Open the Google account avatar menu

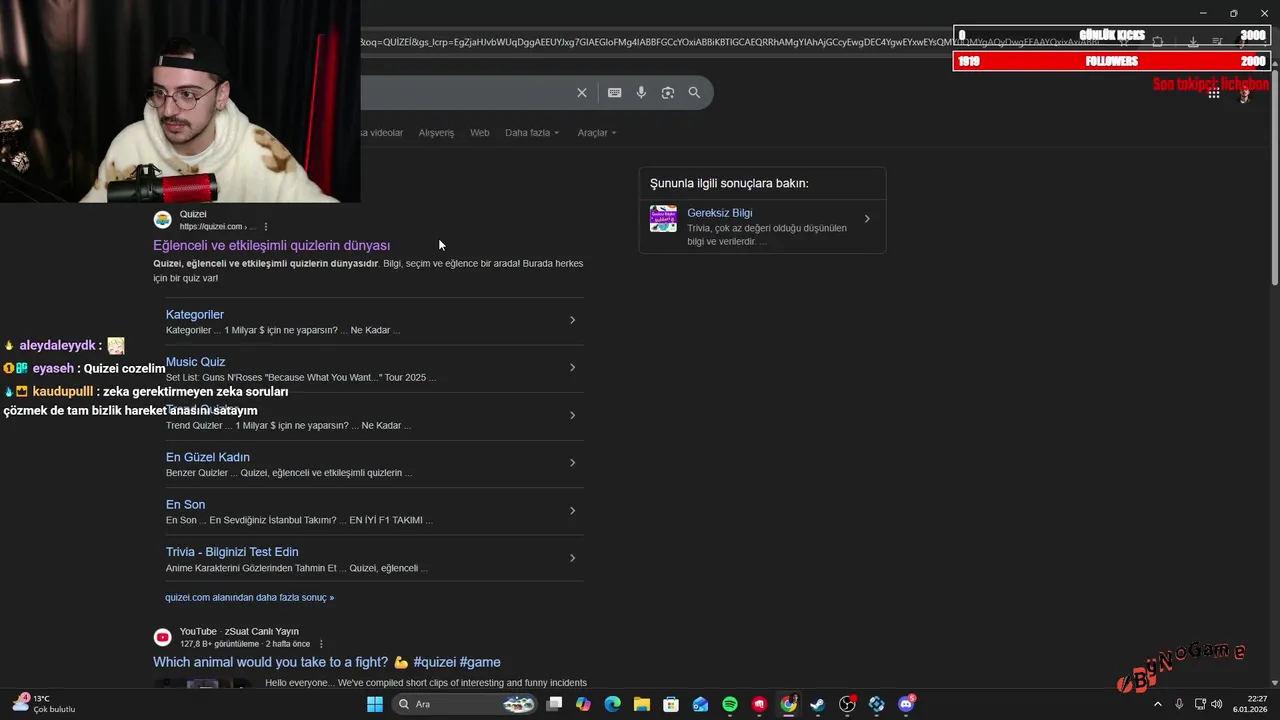1245,93
